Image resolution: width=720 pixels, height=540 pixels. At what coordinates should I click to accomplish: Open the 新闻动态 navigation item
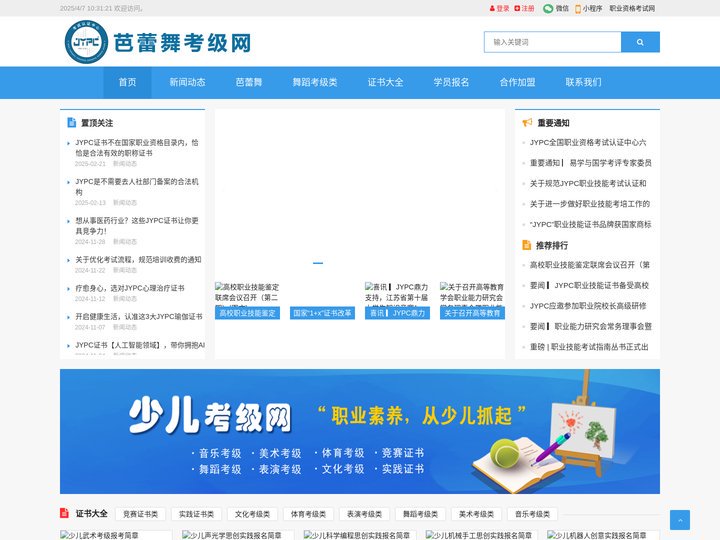(187, 82)
